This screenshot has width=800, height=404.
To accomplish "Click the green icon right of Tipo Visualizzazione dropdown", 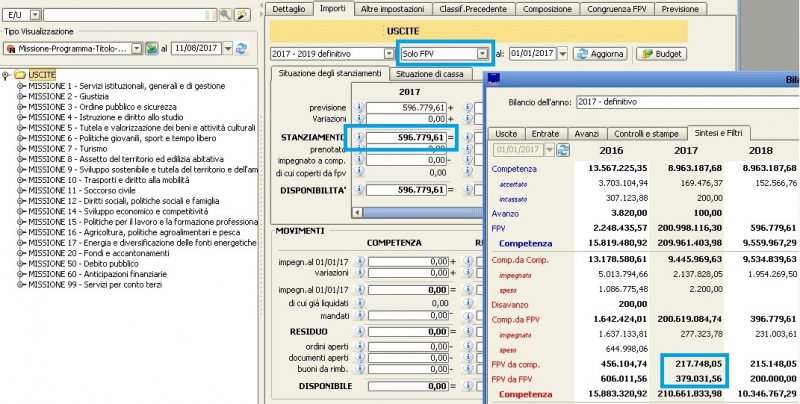I will coord(151,48).
